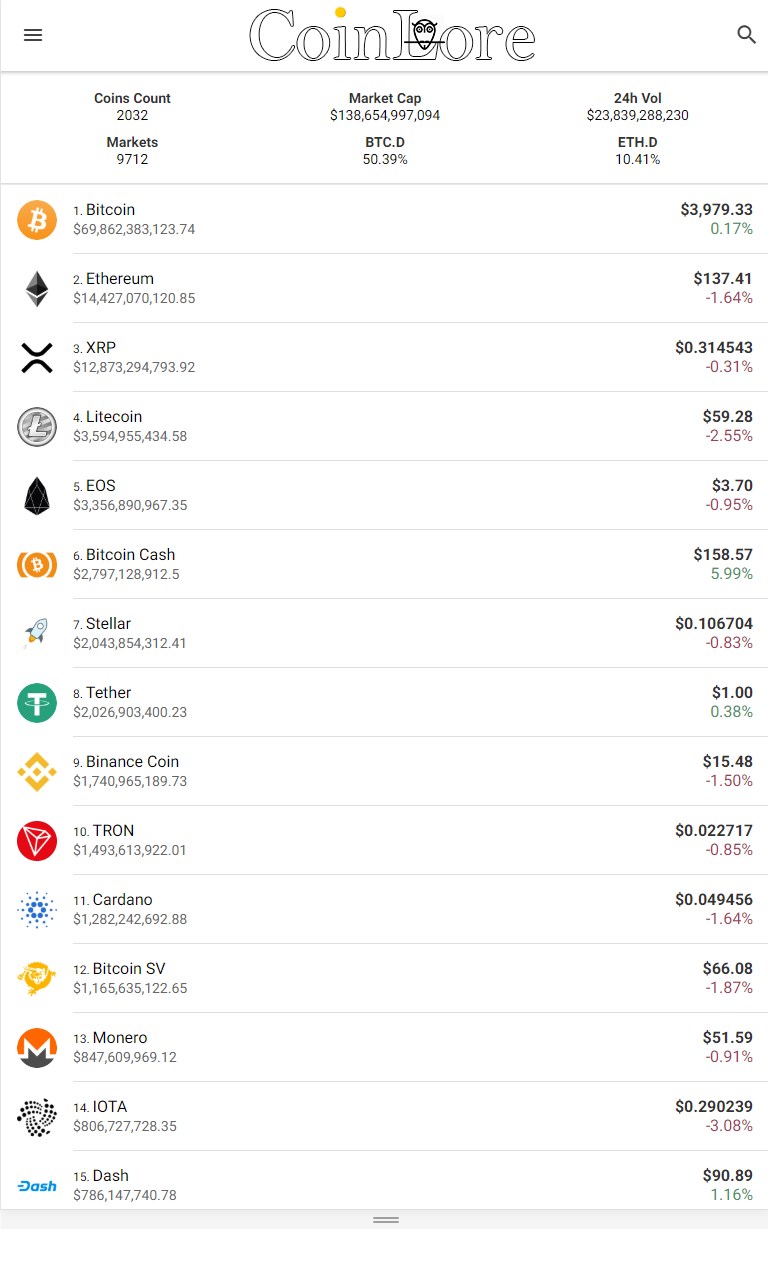
Task: Click the Dash logo icon
Action: [x=37, y=1186]
